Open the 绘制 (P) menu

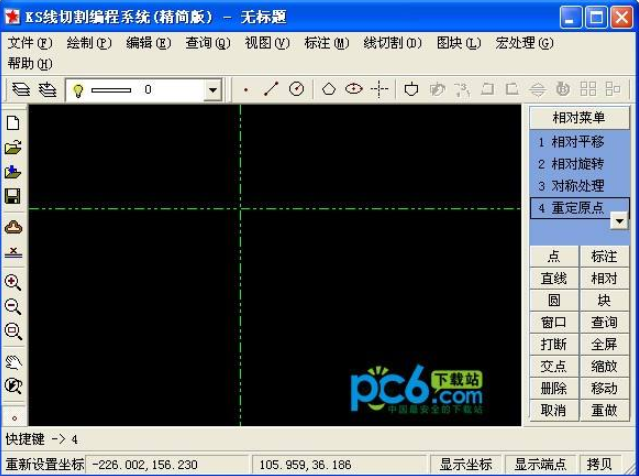coord(89,43)
